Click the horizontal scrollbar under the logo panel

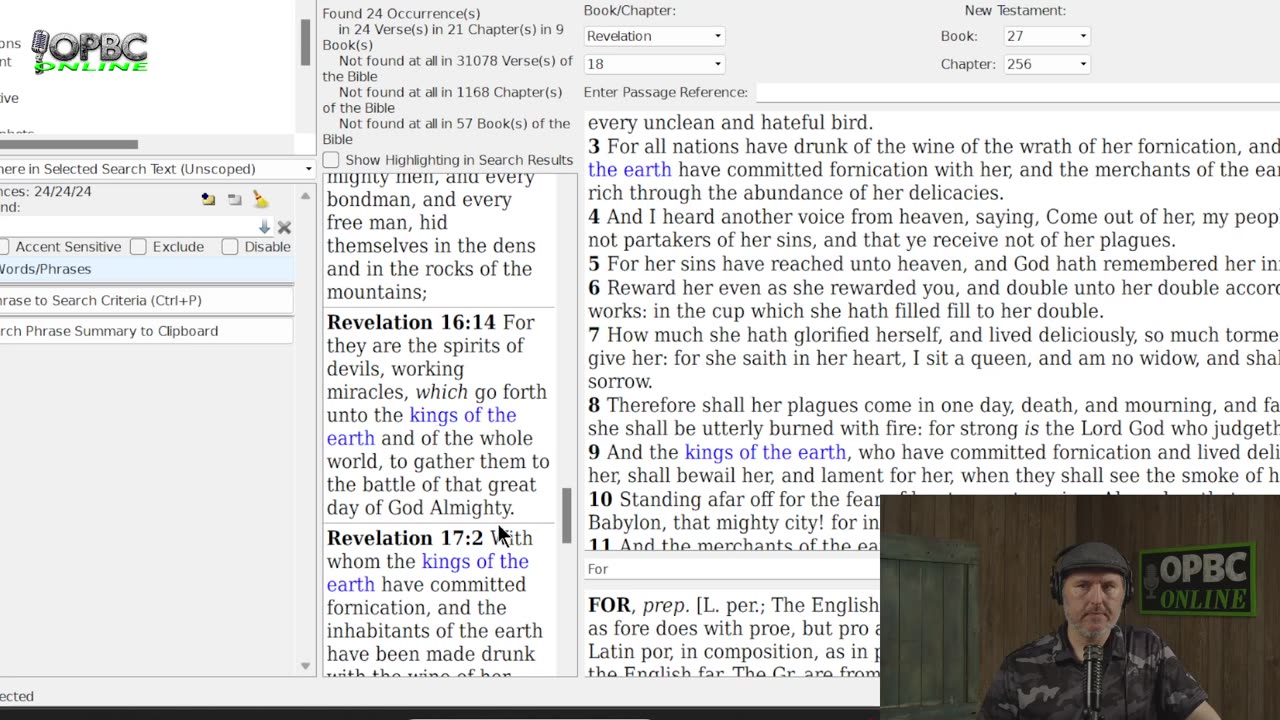tap(68, 144)
